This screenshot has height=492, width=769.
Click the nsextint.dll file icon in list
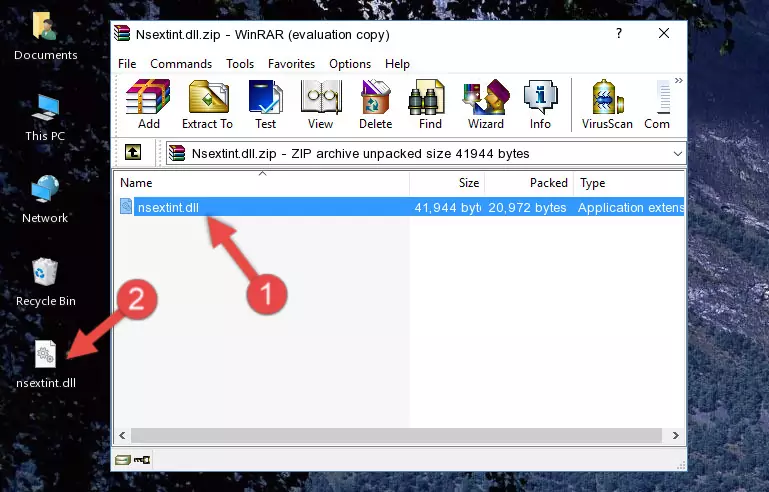(x=126, y=207)
